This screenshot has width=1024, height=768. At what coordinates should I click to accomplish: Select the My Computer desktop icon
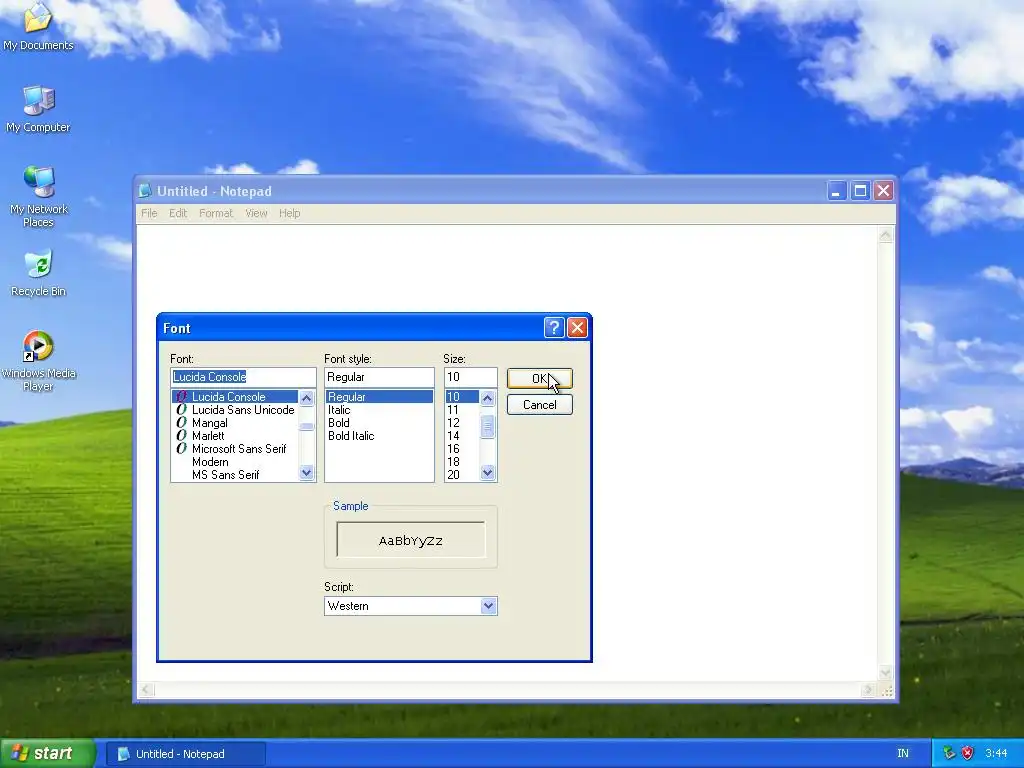[x=38, y=108]
